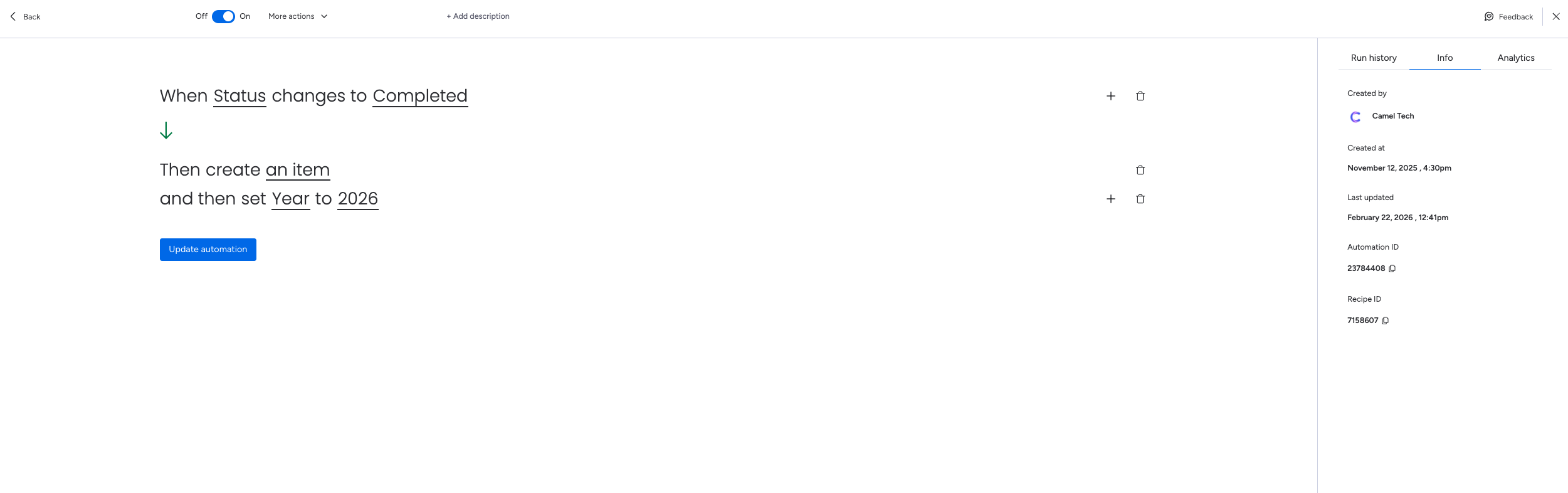Delete the create an item action
Image resolution: width=1568 pixels, height=493 pixels.
click(x=1140, y=170)
